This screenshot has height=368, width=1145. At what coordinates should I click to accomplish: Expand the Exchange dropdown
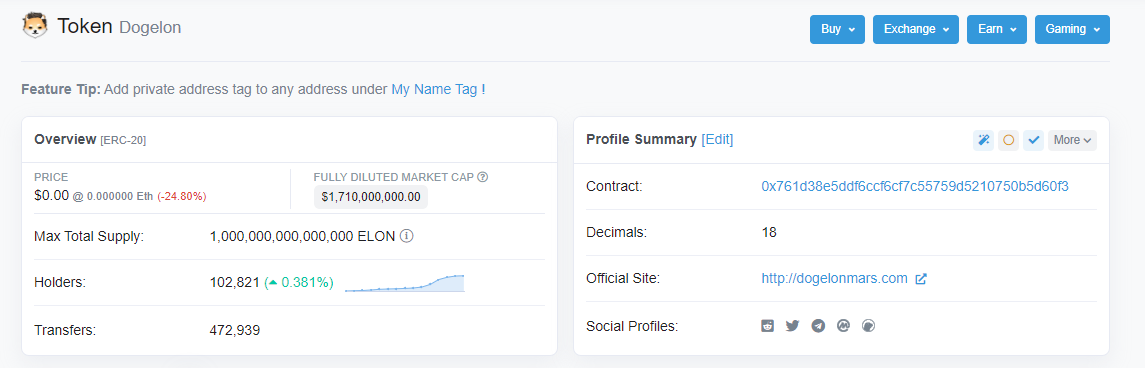pos(916,29)
